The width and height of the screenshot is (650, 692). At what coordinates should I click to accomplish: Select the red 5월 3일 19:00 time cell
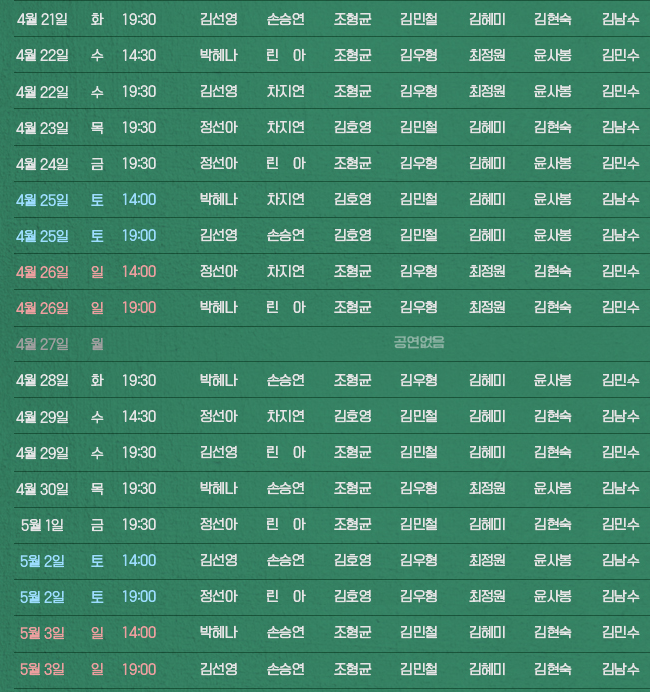pos(139,668)
